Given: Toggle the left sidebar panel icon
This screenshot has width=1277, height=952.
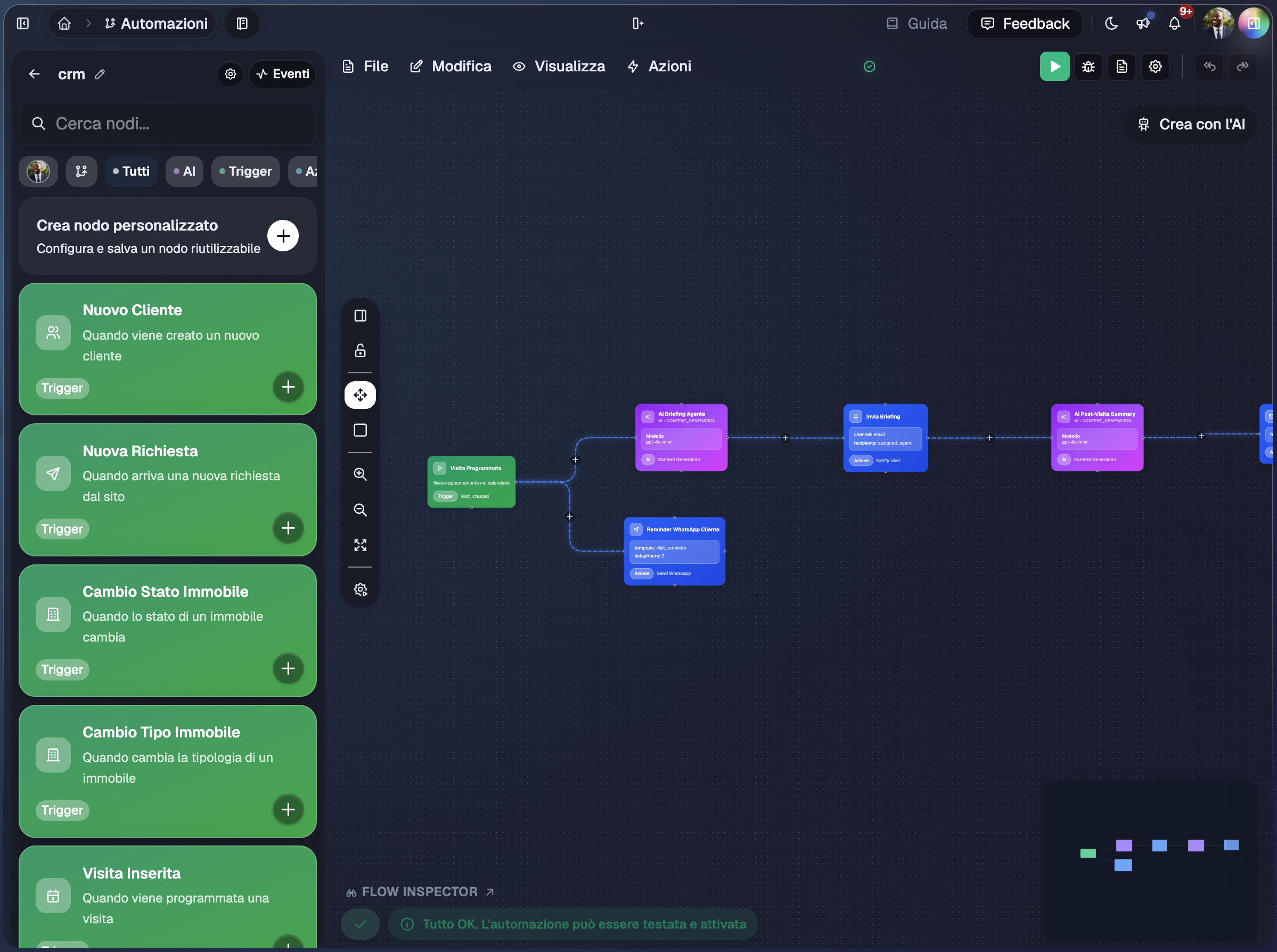Looking at the screenshot, I should pyautogui.click(x=23, y=23).
